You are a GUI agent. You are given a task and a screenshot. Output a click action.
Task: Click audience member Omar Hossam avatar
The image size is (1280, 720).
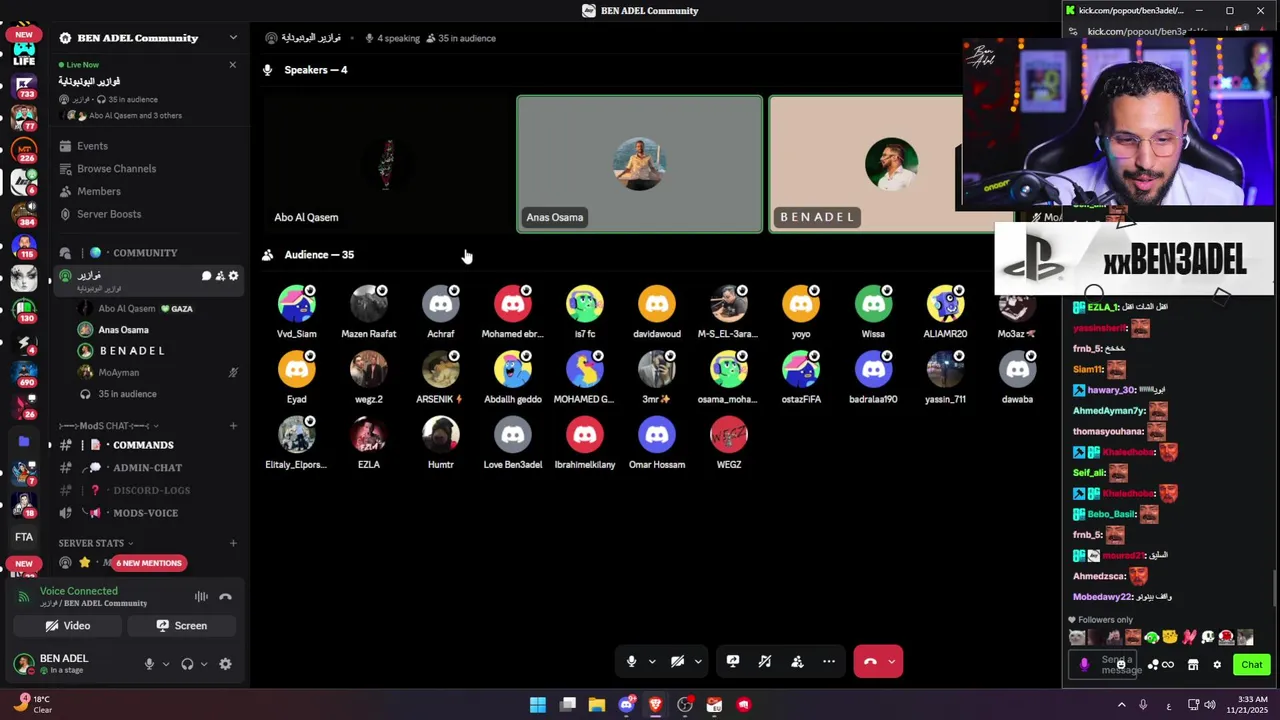[657, 435]
